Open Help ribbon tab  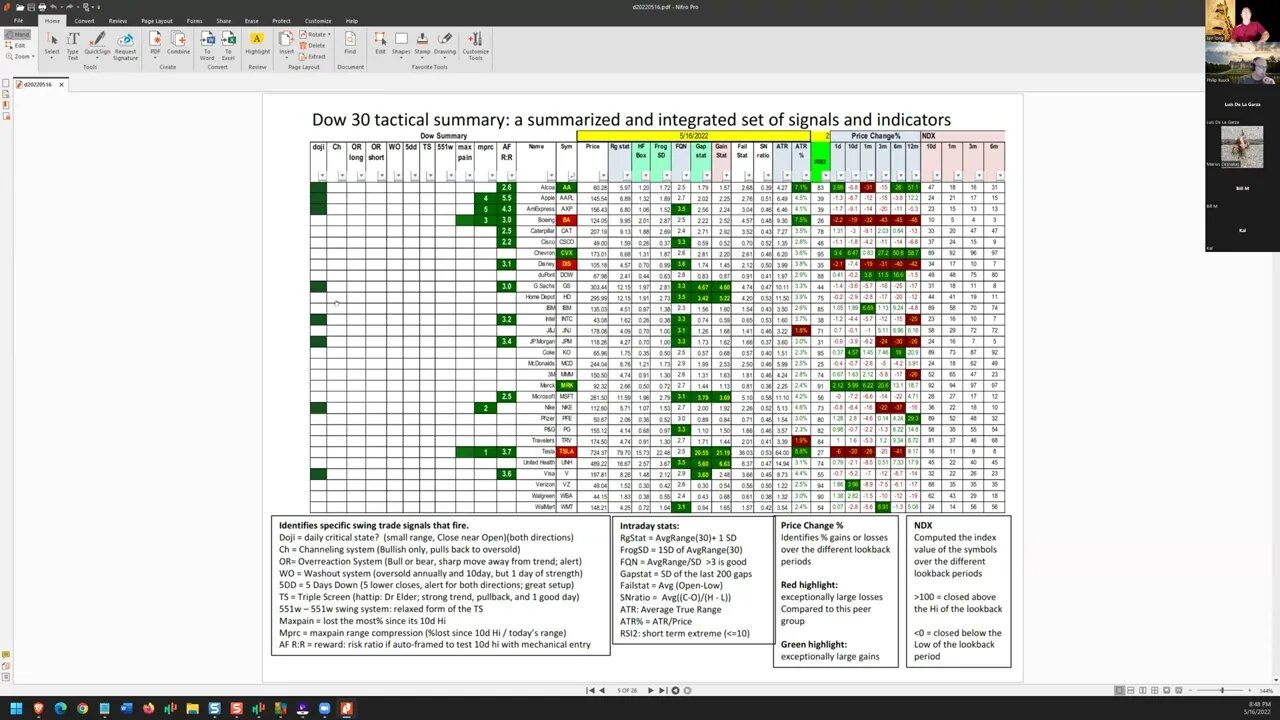[352, 20]
